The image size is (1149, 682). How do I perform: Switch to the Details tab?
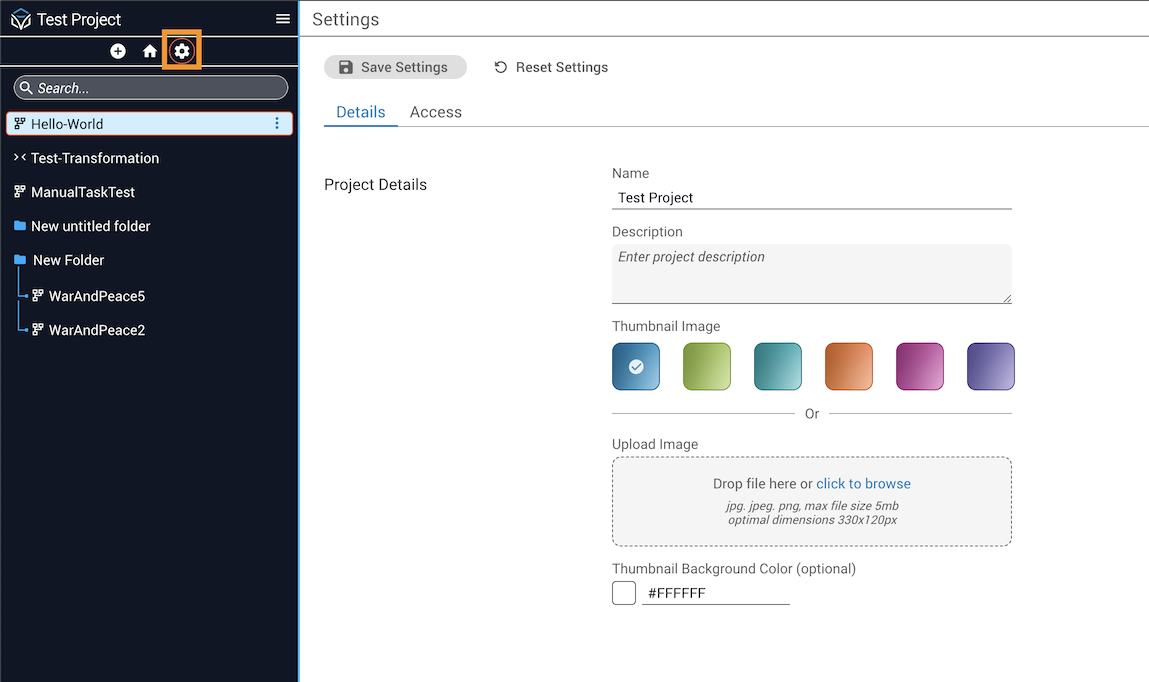(361, 112)
